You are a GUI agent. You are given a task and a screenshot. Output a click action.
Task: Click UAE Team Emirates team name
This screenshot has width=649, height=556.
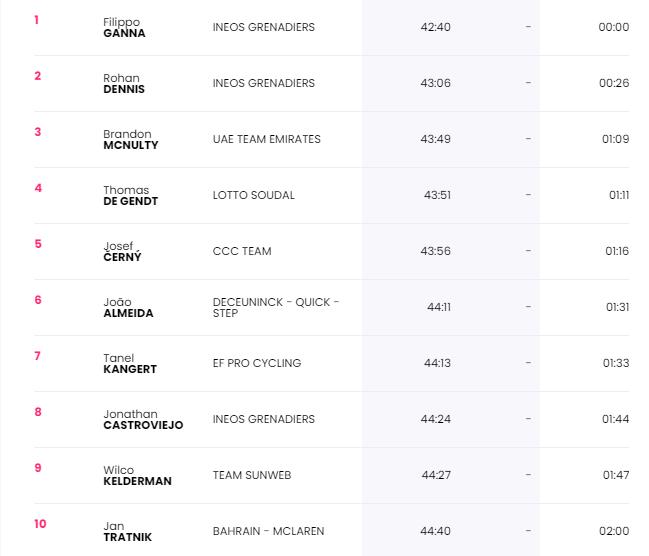[267, 139]
